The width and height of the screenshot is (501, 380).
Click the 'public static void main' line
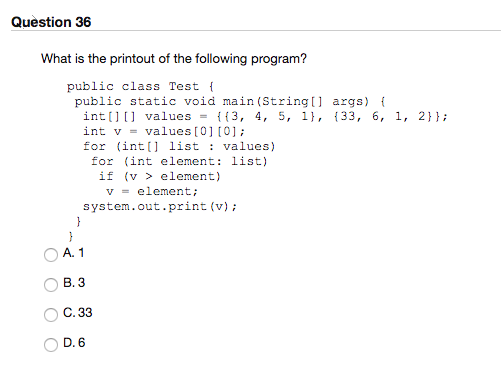tap(230, 101)
